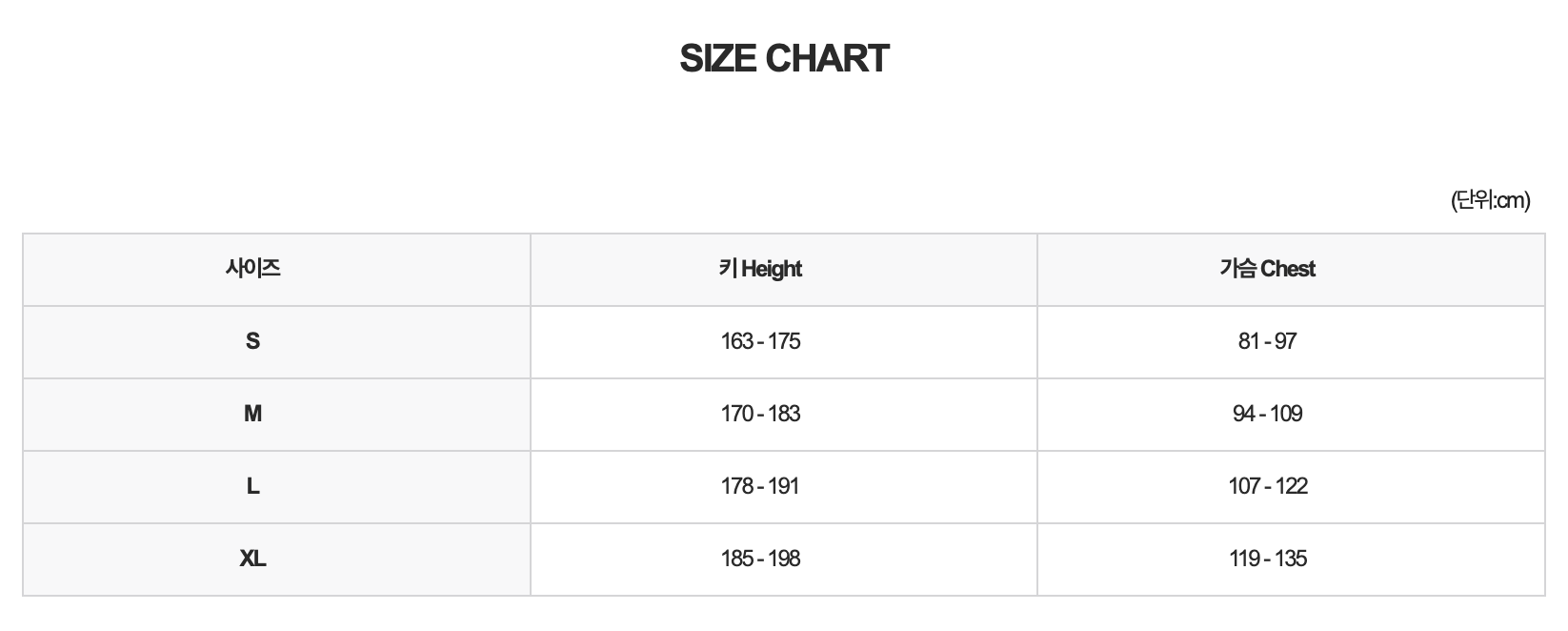
Task: Click the L size row label
Action: pyautogui.click(x=252, y=486)
